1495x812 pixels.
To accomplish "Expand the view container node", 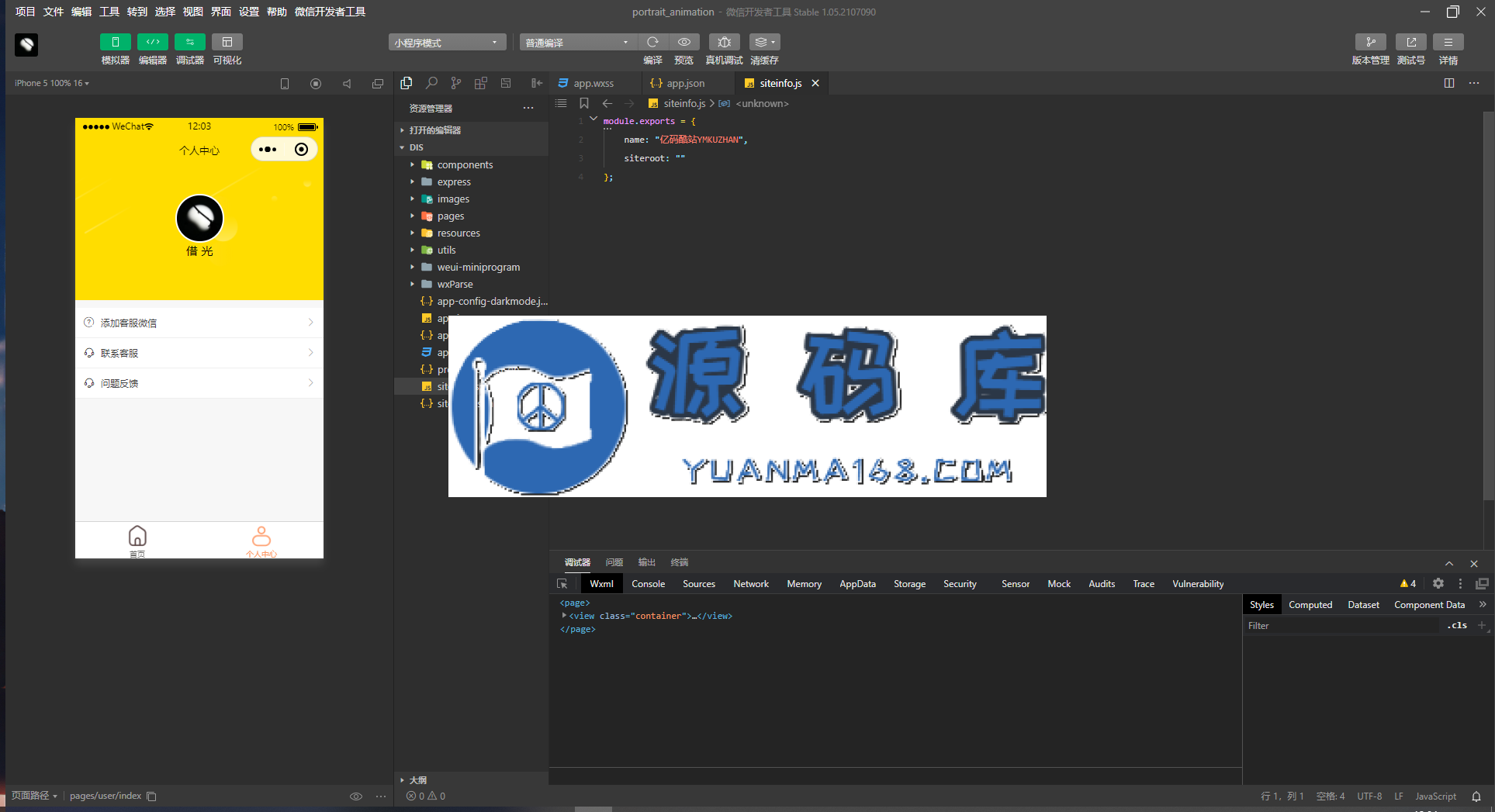I will (x=564, y=616).
